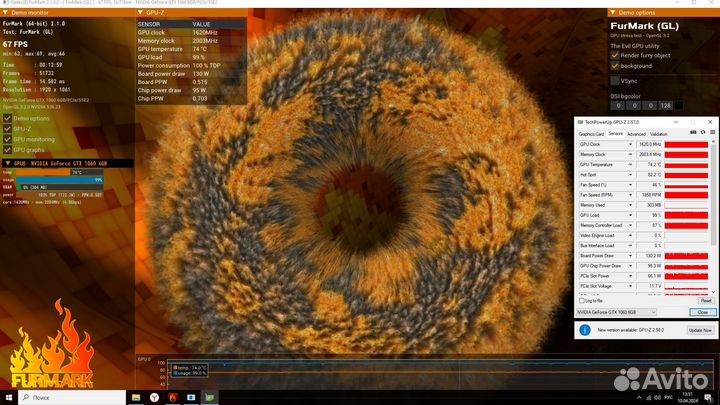Image resolution: width=720 pixels, height=405 pixels.
Task: Open the Advanced tab in GPU-Z
Action: point(636,133)
